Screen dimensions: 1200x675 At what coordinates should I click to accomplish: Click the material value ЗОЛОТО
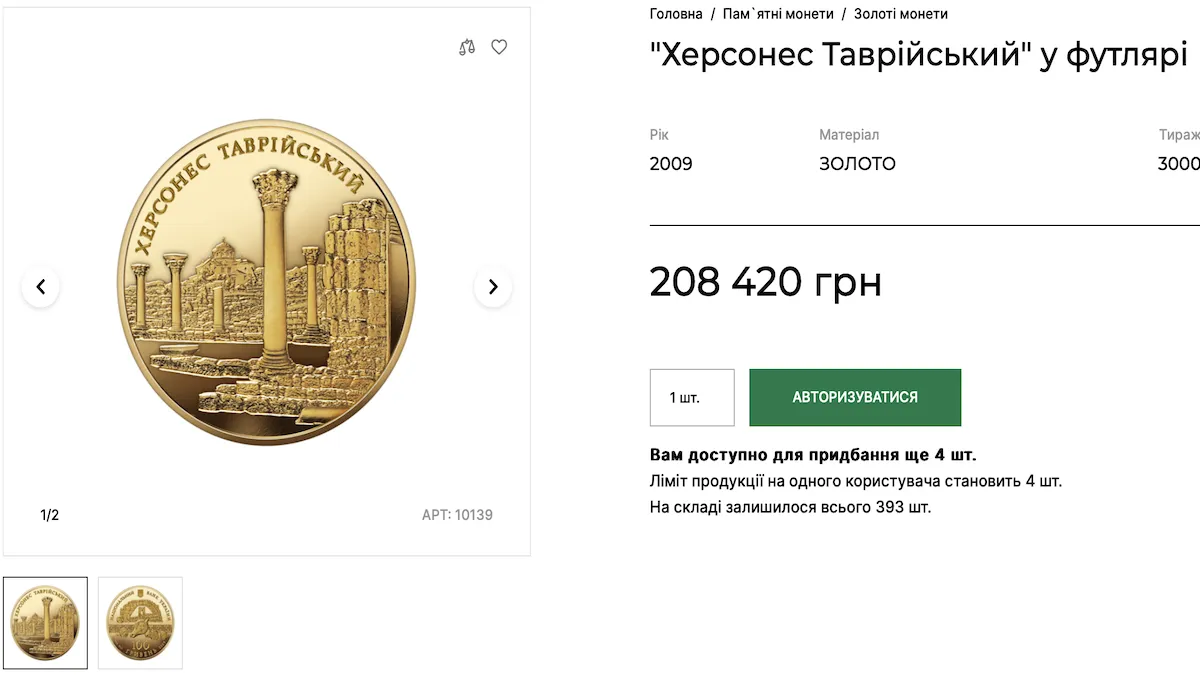pyautogui.click(x=857, y=164)
